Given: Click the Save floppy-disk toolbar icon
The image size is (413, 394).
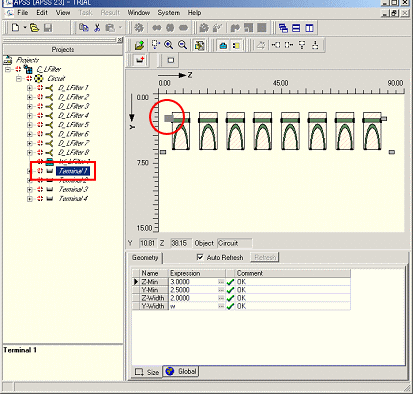Looking at the screenshot, I should click(x=48, y=28).
